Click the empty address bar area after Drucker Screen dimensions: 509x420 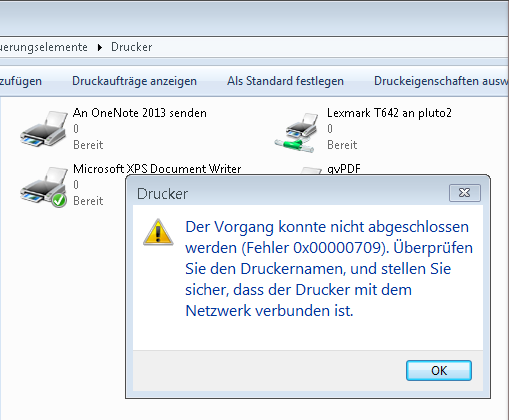click(330, 47)
